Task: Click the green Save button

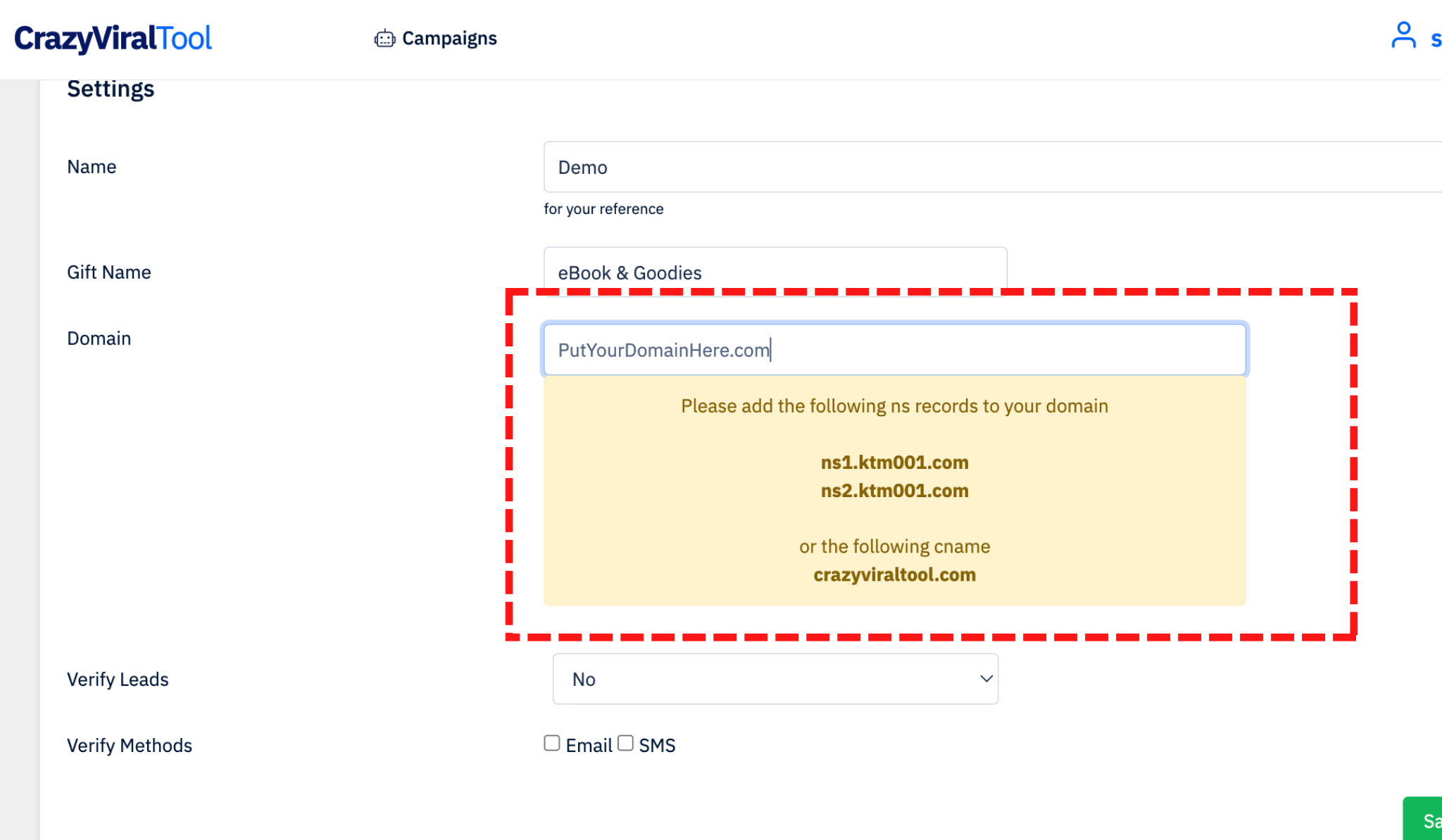Action: click(x=1422, y=819)
